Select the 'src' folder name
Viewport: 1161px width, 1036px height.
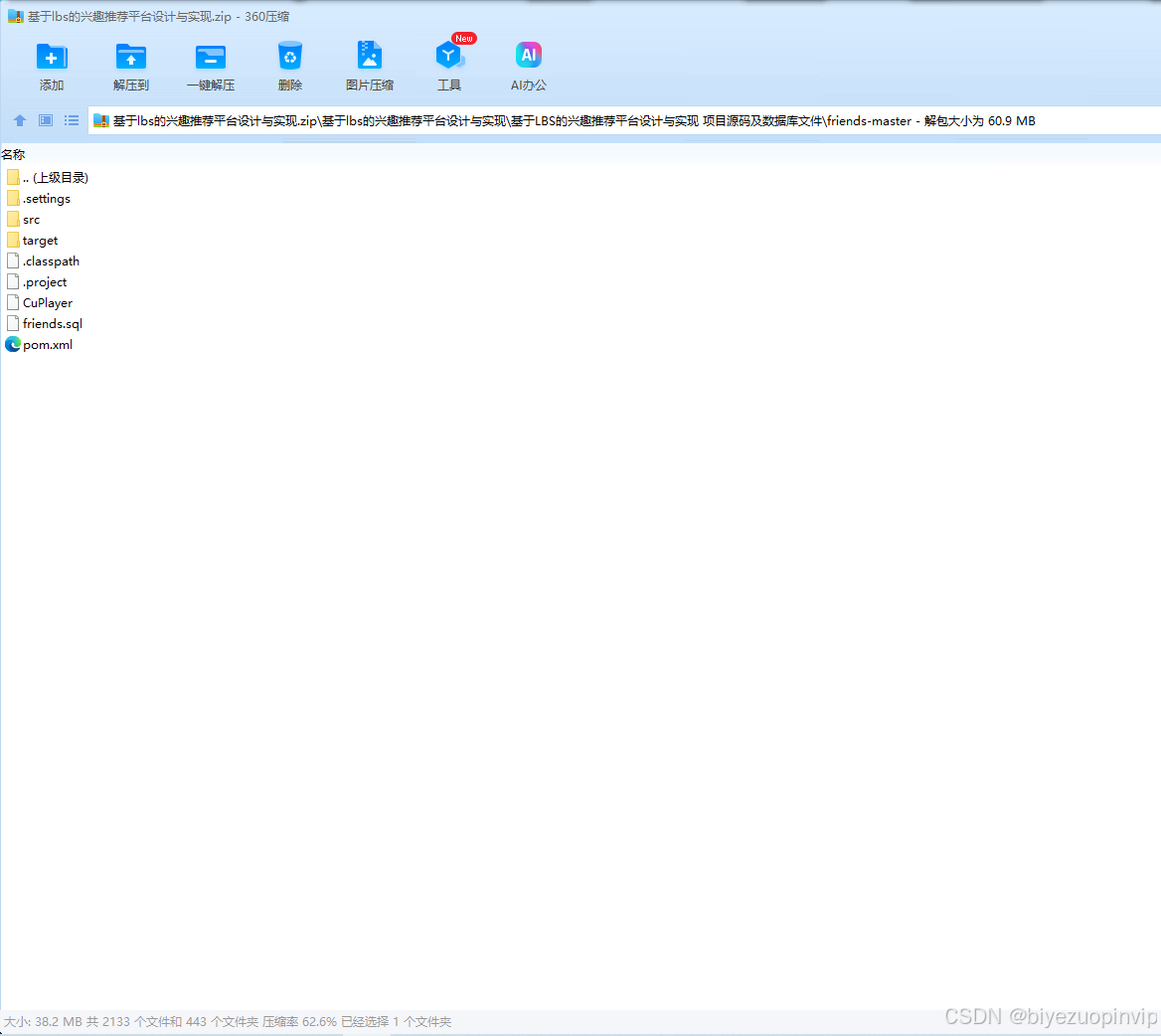tap(31, 220)
